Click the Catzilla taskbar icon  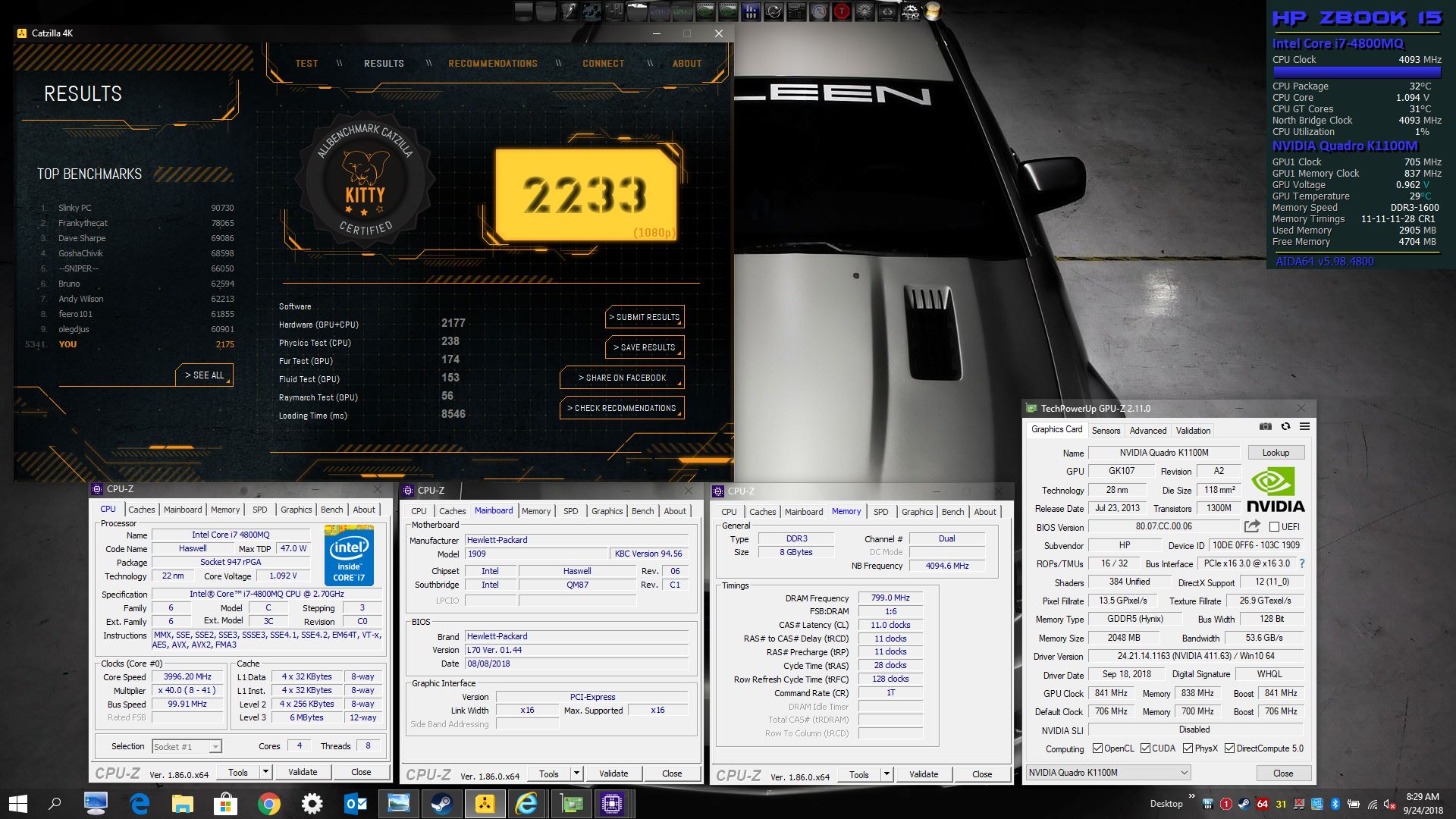[485, 803]
